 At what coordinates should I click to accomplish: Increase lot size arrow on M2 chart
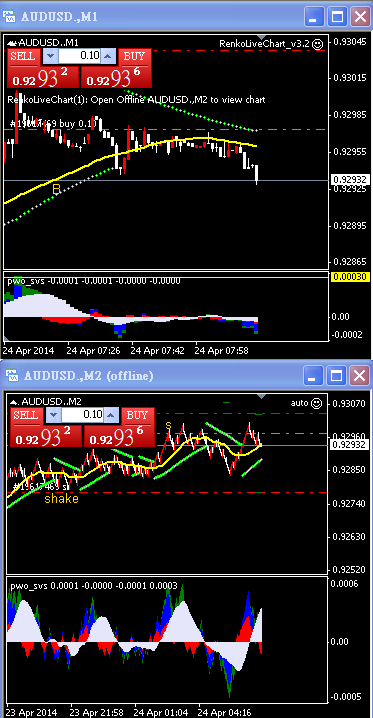110,416
